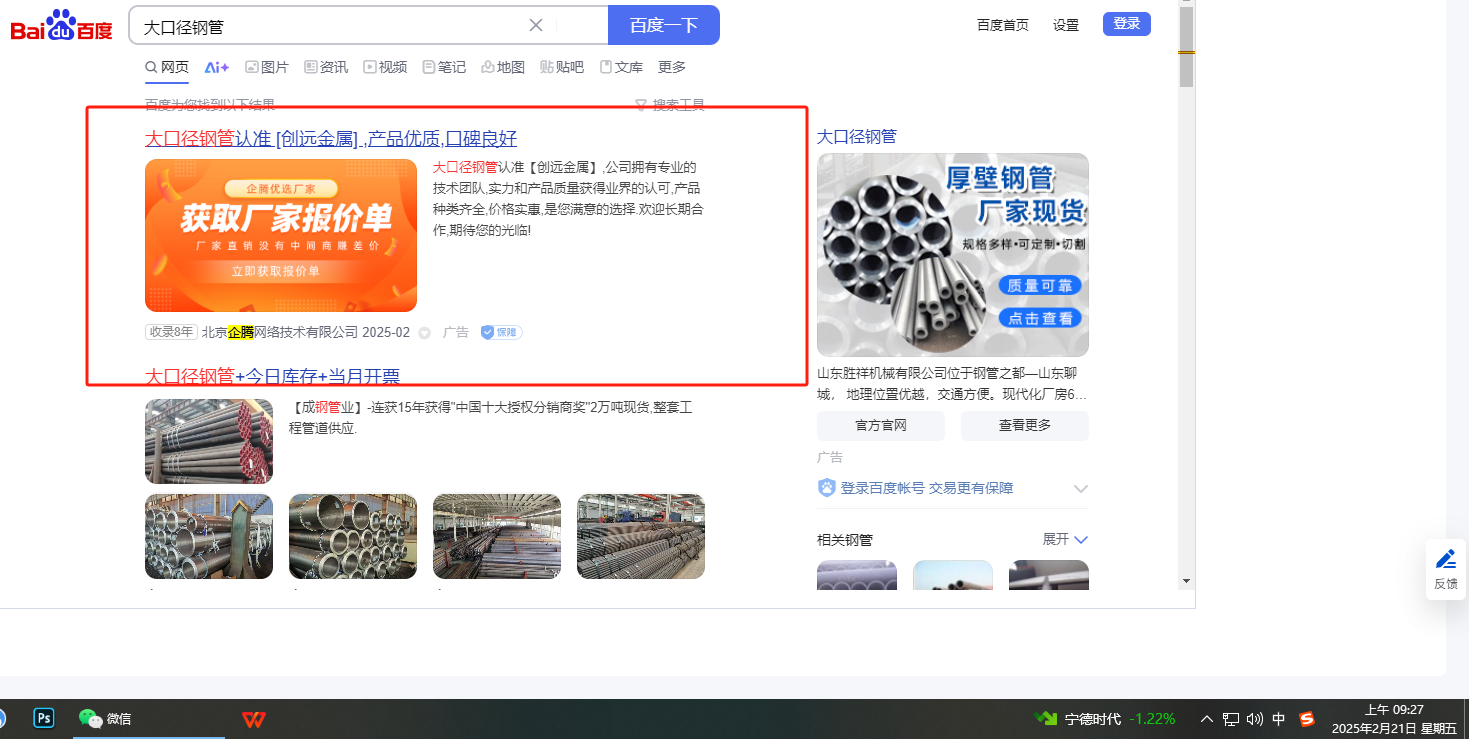Click the 收录8年 badge

171,332
